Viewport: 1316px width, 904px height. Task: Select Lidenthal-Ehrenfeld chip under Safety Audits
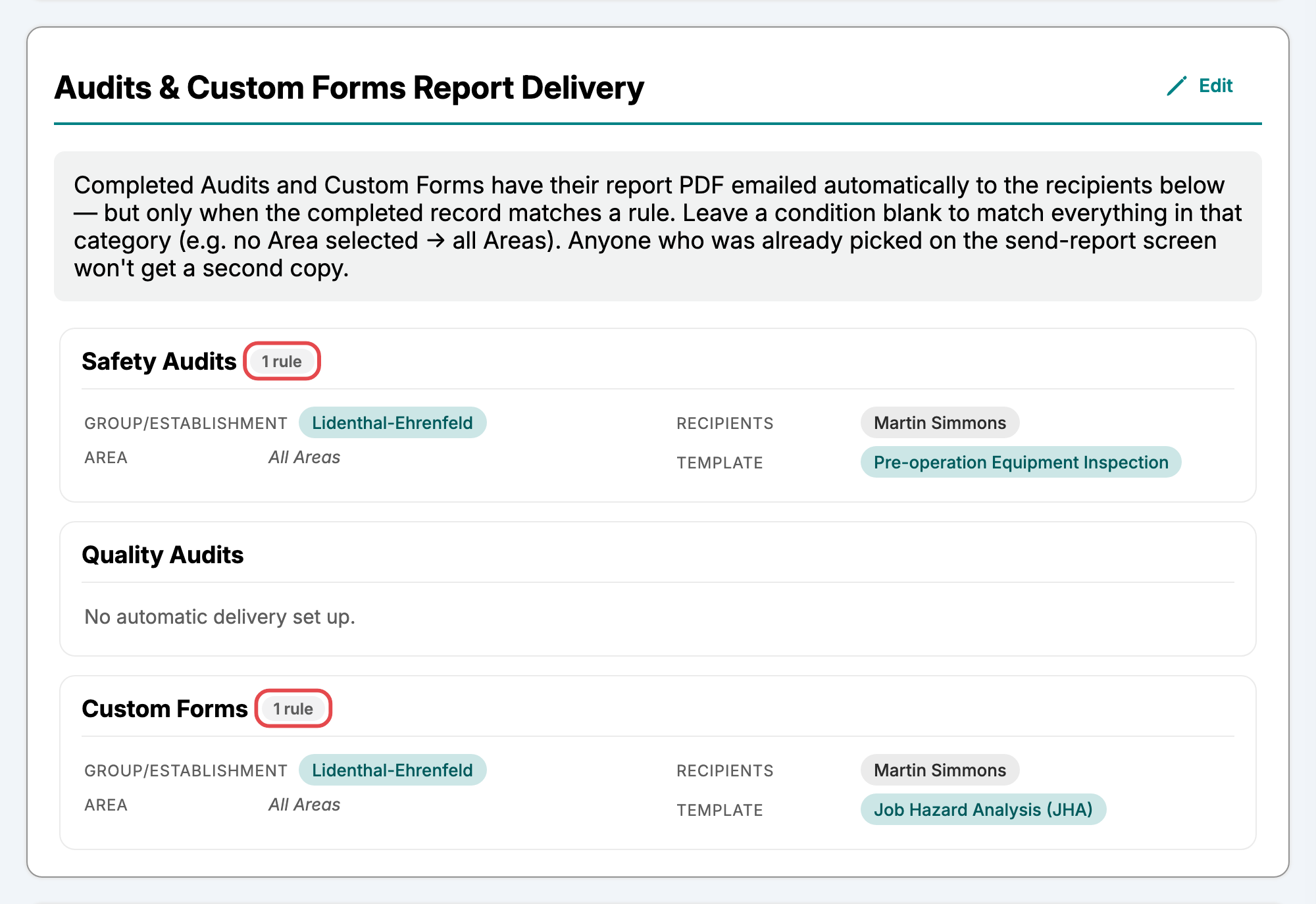click(392, 422)
